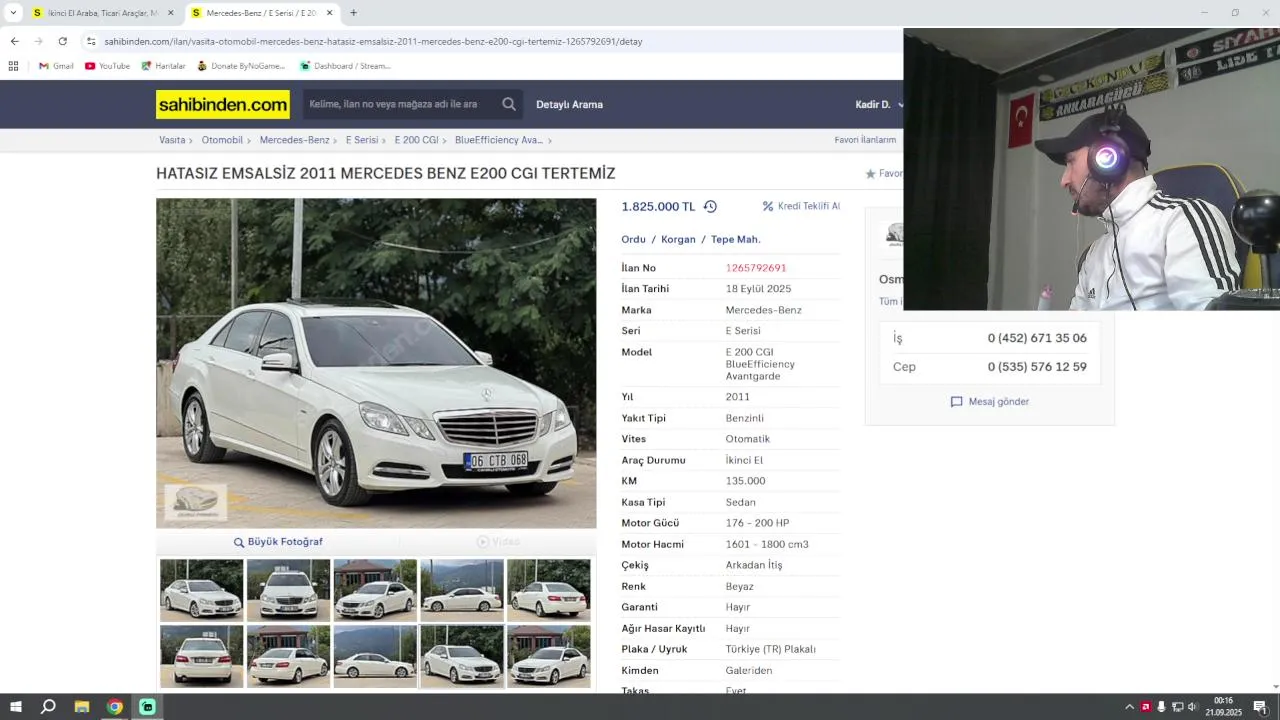Image resolution: width=1280 pixels, height=720 pixels.
Task: Open Haritalar bookmark
Action: pos(163,66)
